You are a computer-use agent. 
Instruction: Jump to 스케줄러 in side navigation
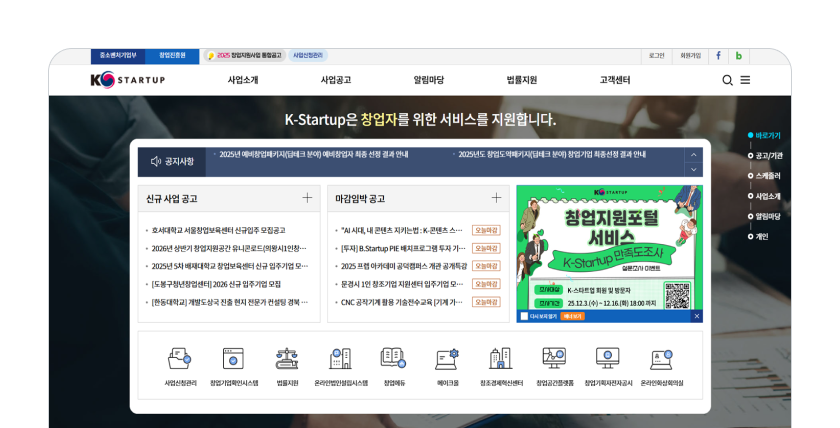click(x=764, y=176)
